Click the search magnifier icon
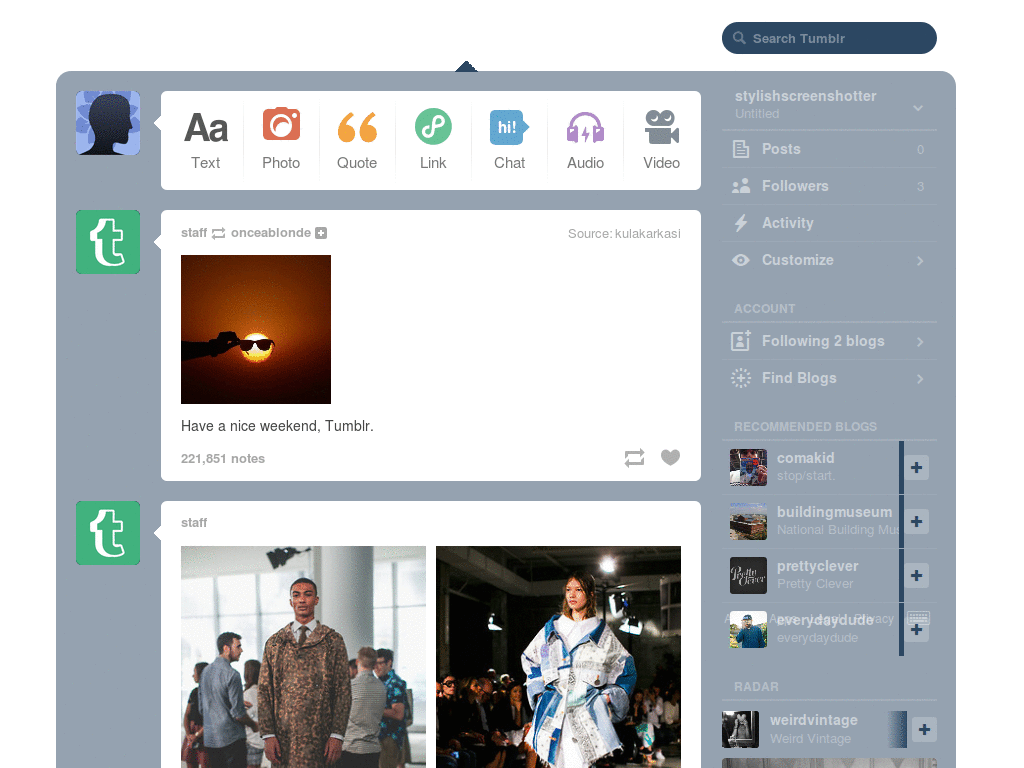 pyautogui.click(x=739, y=38)
